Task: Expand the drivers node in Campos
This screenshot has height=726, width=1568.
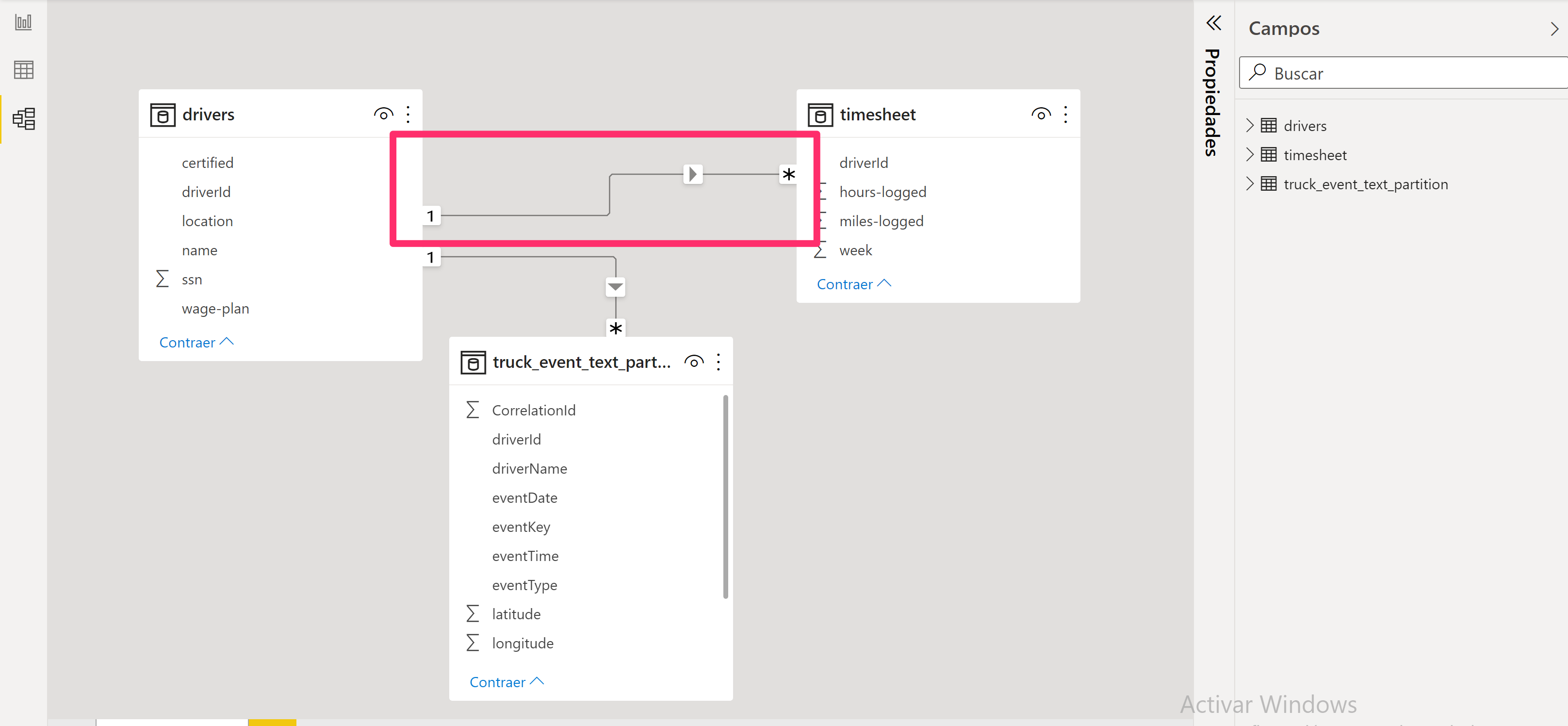Action: 1250,126
